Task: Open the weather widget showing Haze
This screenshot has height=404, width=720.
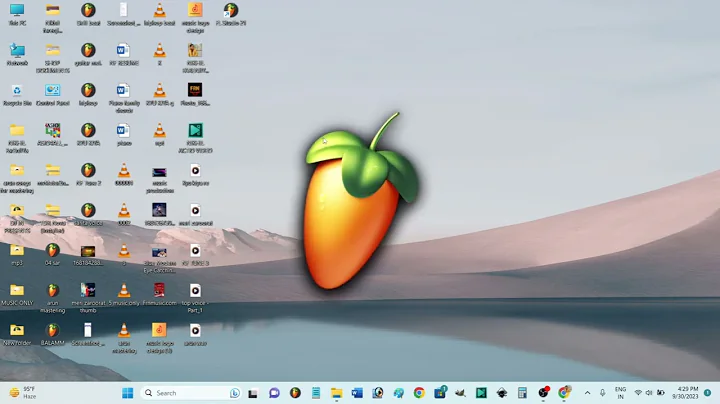Action: coord(23,393)
